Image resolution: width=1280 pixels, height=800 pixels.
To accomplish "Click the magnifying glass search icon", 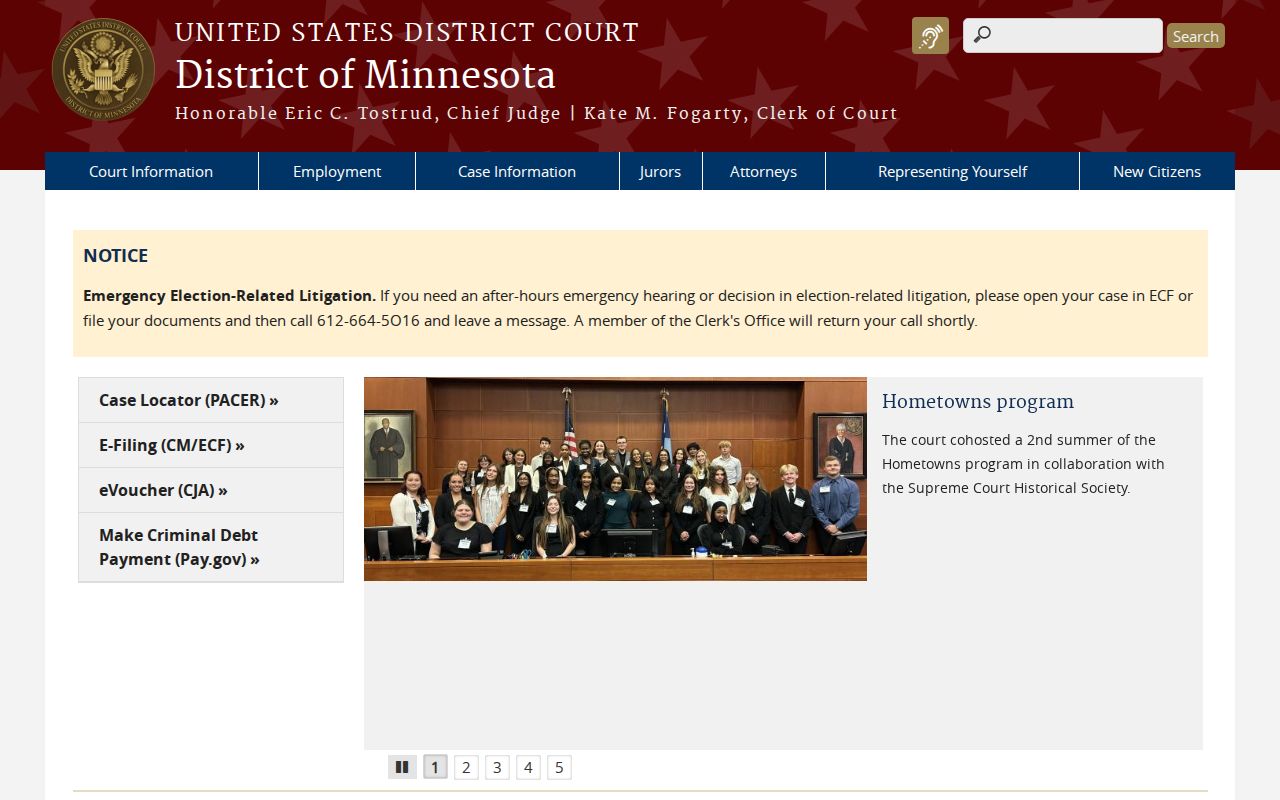I will pyautogui.click(x=982, y=35).
